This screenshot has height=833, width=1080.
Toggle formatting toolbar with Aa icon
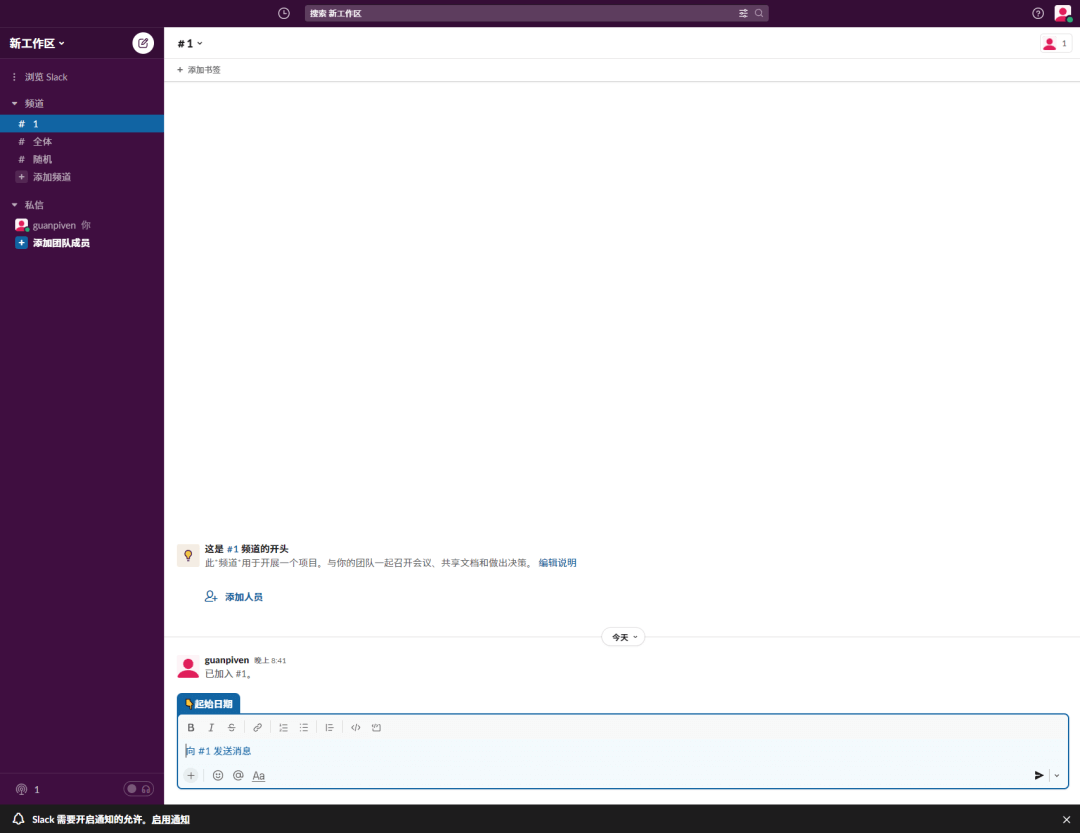coord(258,776)
